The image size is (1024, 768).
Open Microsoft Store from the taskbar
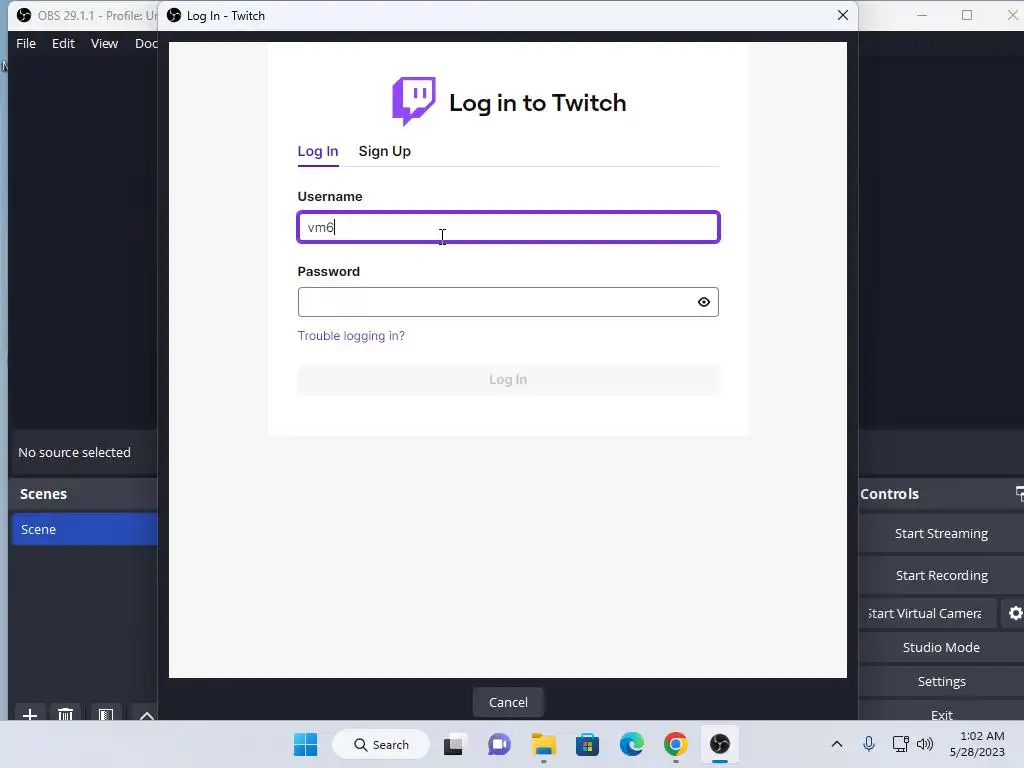(x=587, y=744)
